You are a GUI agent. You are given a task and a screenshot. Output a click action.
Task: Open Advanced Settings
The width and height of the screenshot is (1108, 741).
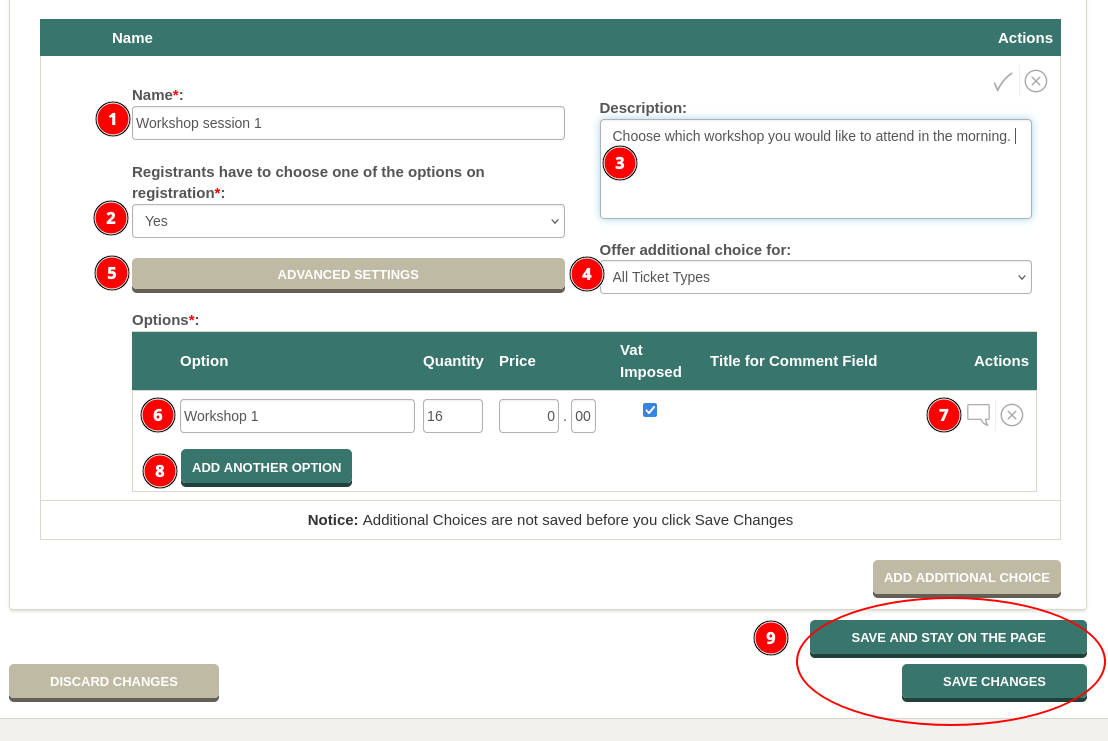tap(348, 274)
